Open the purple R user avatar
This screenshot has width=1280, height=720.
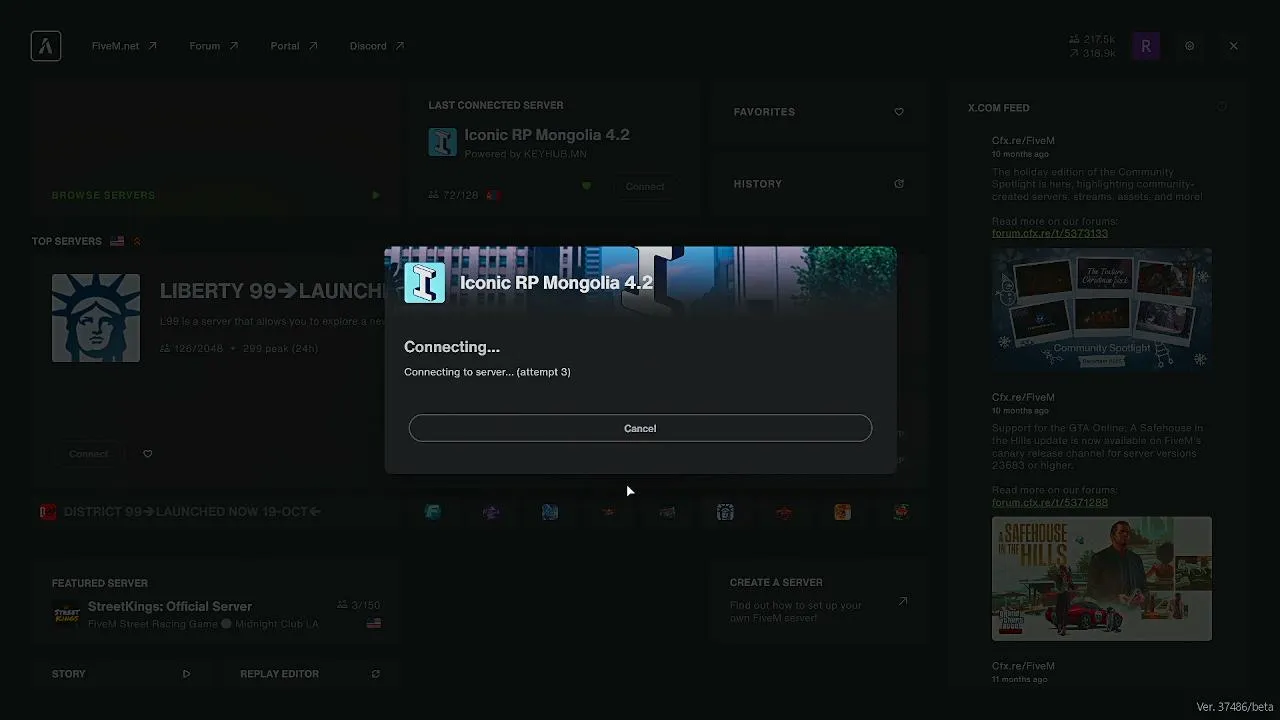1146,46
